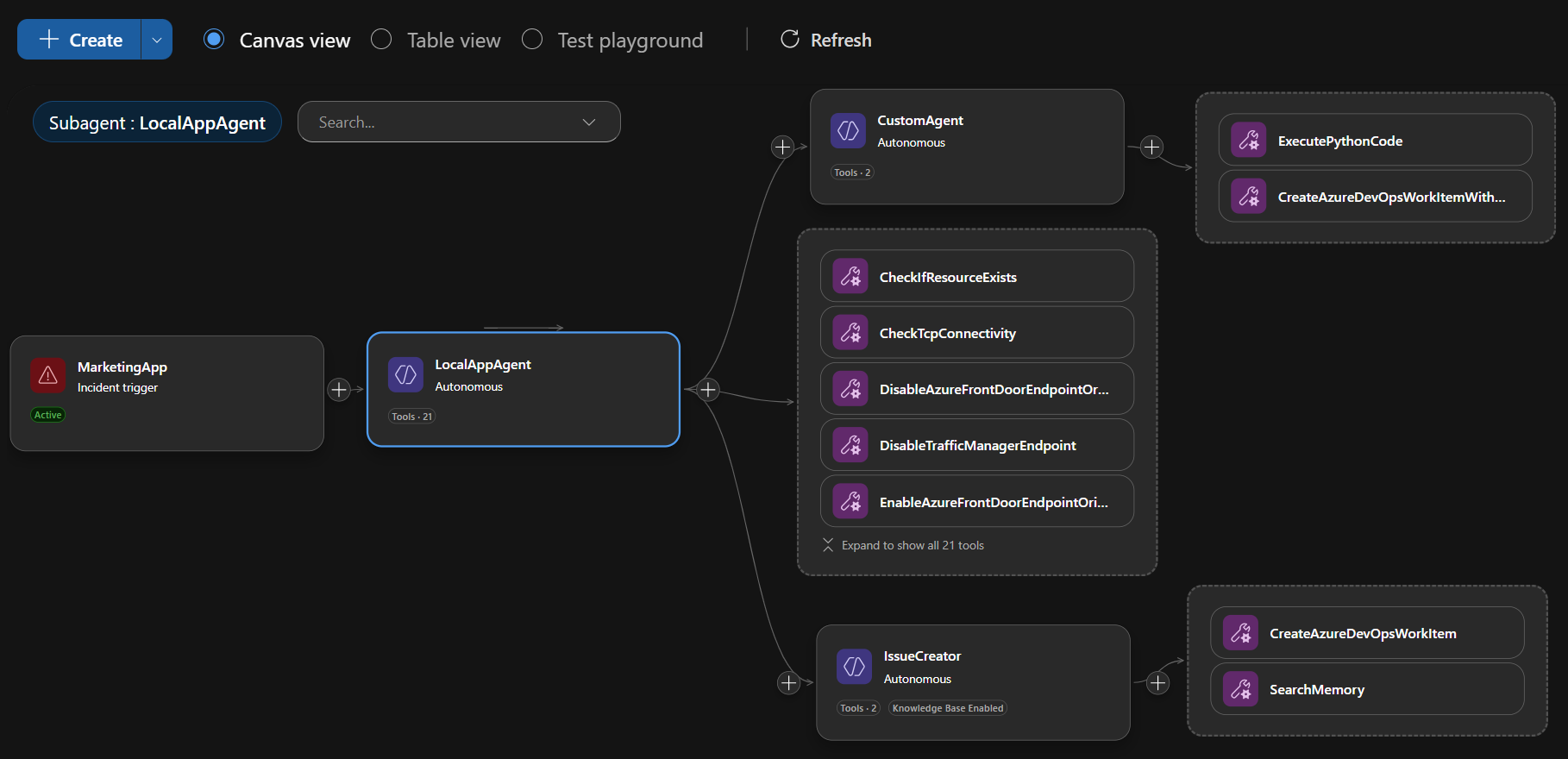Select the Test playground radio option
1568x759 pixels.
(532, 40)
